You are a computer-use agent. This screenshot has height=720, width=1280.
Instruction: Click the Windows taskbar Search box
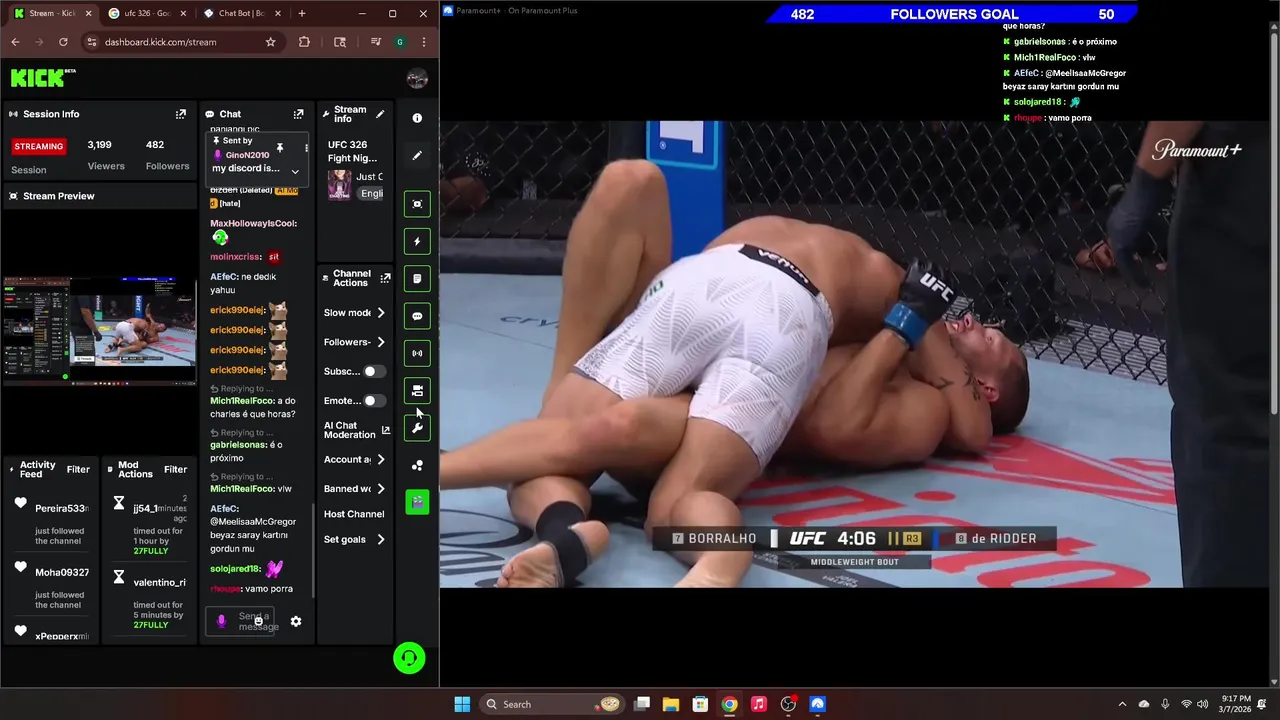pyautogui.click(x=552, y=704)
